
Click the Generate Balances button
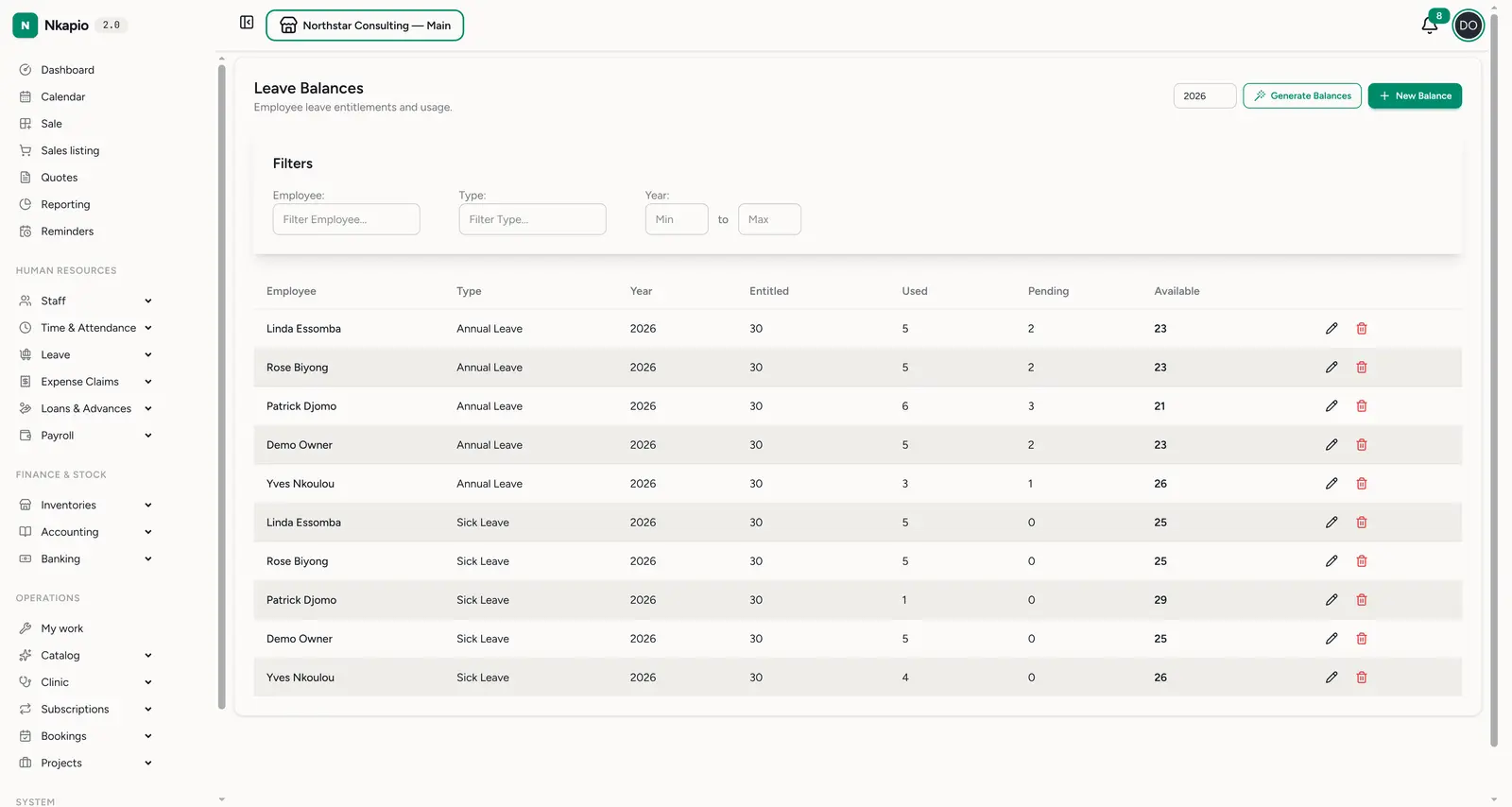pos(1302,95)
